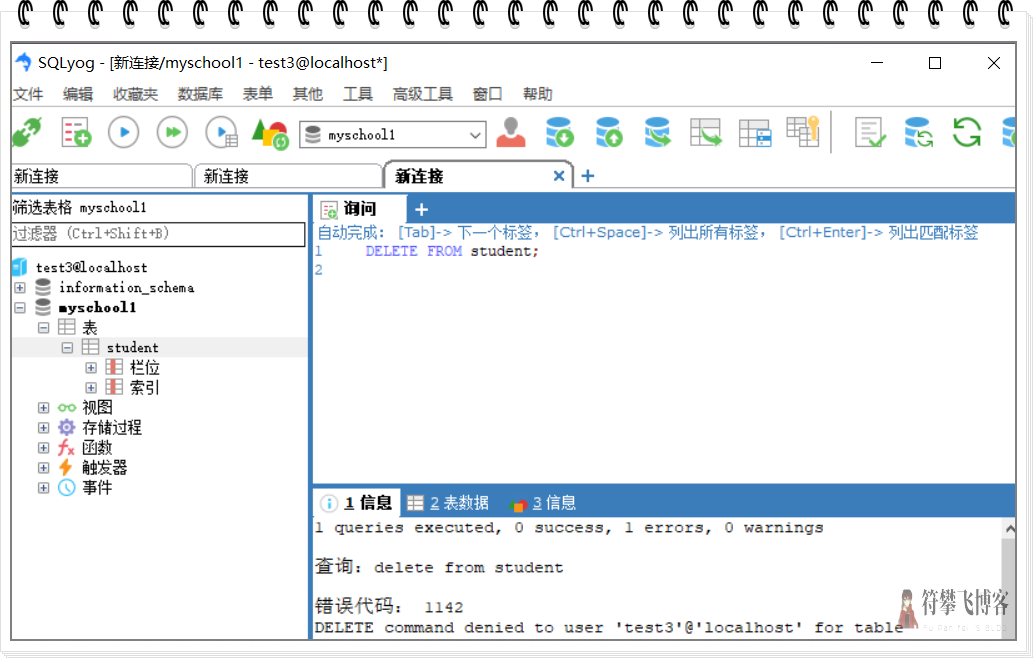Open the 文件 menu
The height and width of the screenshot is (658, 1033).
[28, 94]
